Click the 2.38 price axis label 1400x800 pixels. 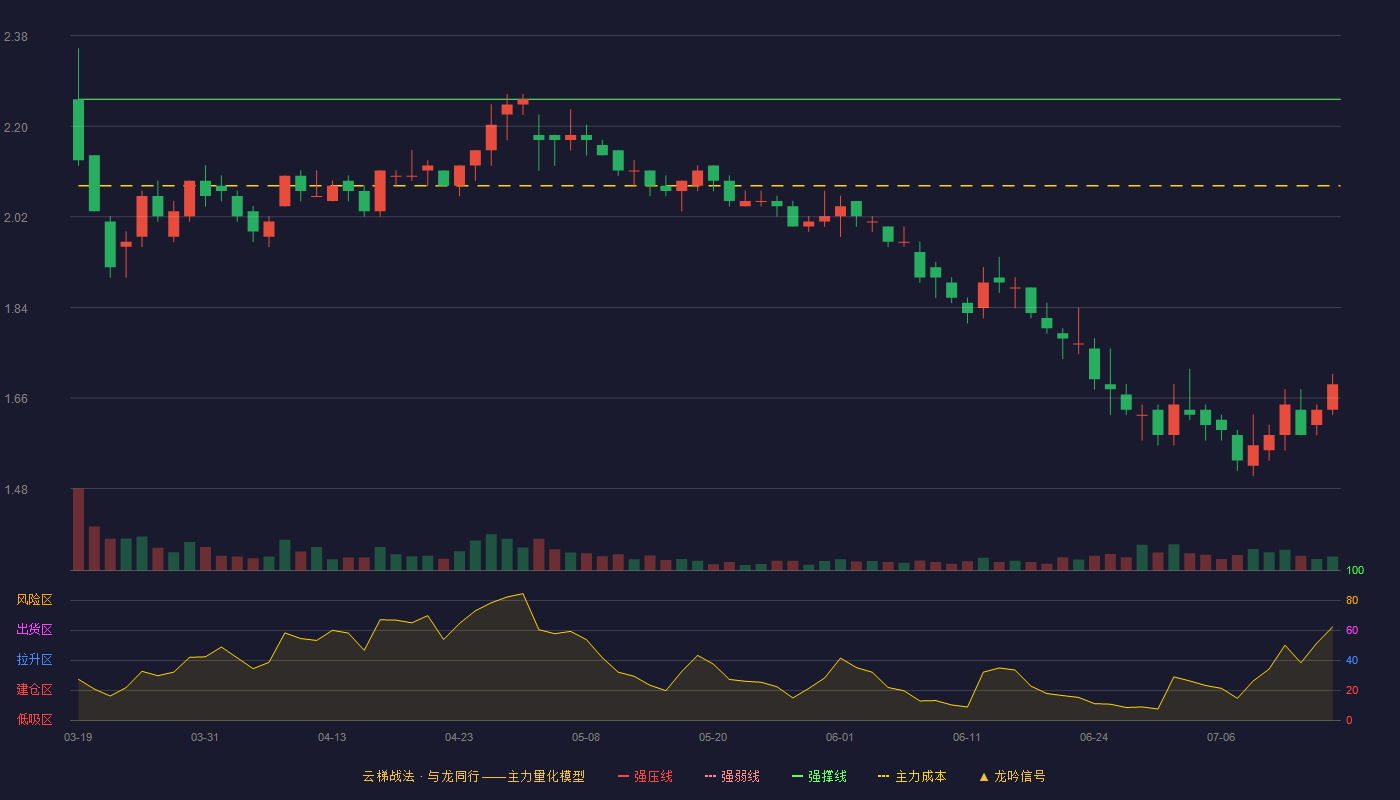pos(16,37)
